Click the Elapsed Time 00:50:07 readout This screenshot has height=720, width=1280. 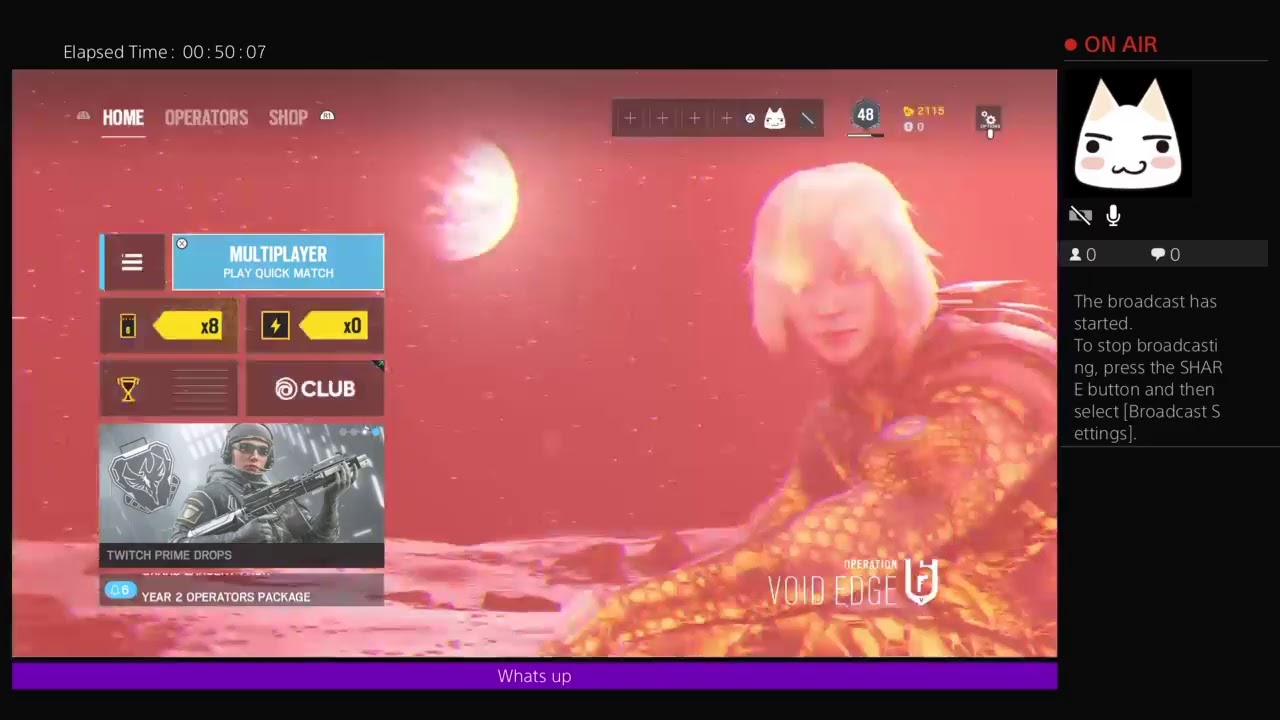point(165,52)
